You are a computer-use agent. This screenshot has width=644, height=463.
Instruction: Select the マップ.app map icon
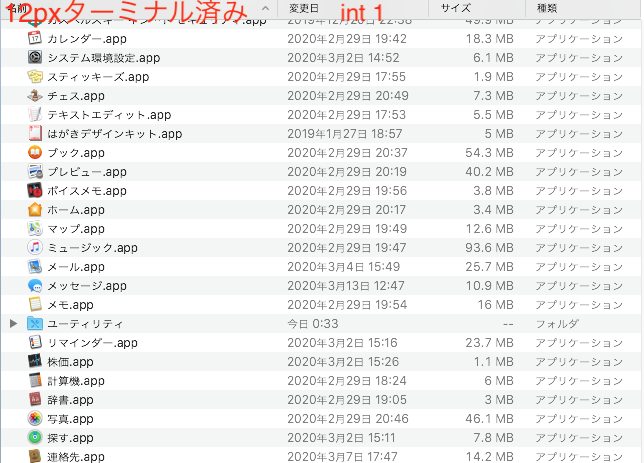pyautogui.click(x=35, y=228)
